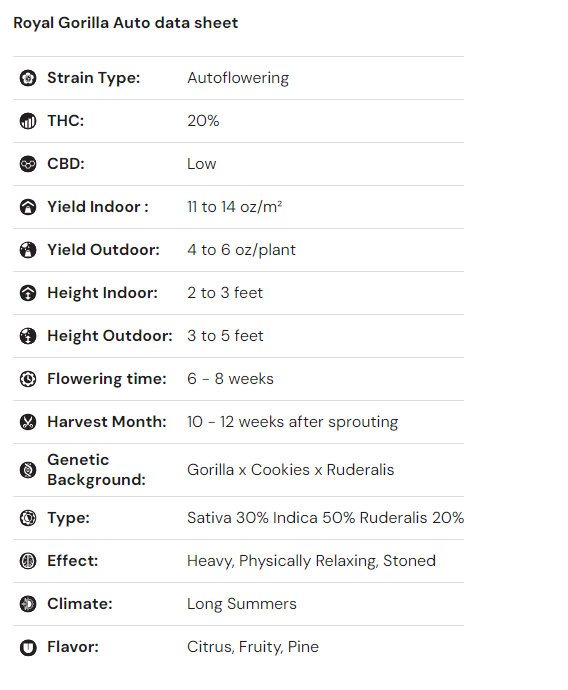Click the THC bar chart icon
Image resolution: width=568 pixels, height=690 pixels.
(28, 121)
